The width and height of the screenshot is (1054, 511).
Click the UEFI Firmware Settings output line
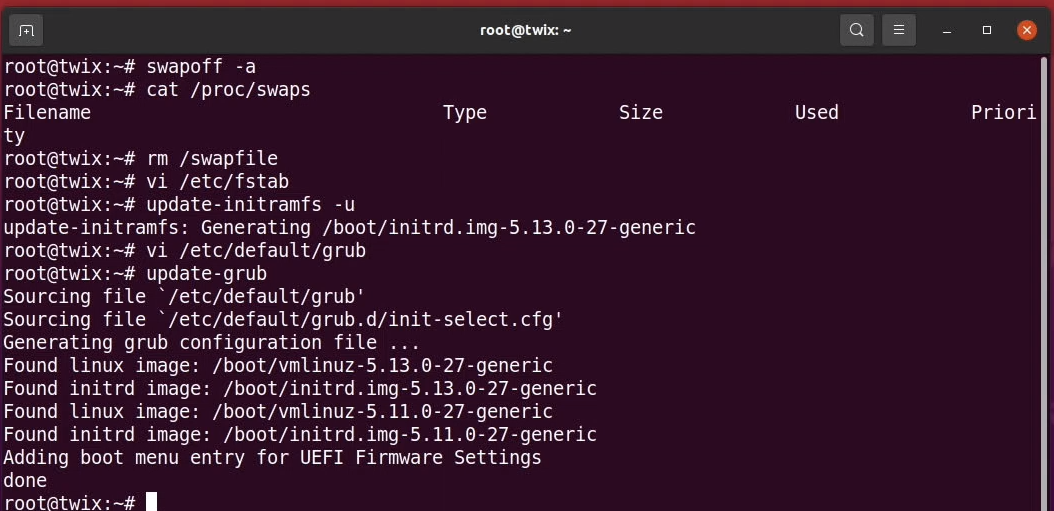click(272, 458)
